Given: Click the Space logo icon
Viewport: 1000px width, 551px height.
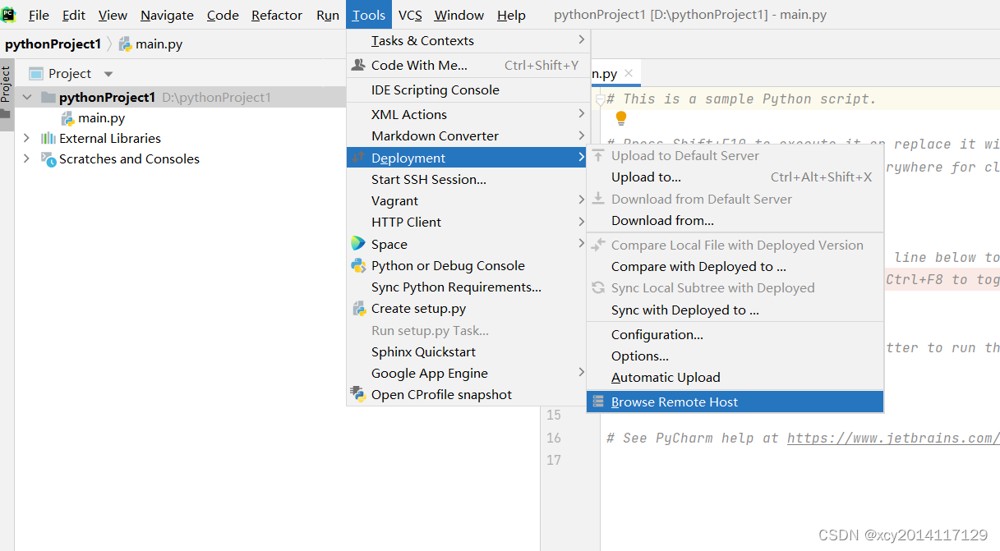Looking at the screenshot, I should (x=358, y=244).
